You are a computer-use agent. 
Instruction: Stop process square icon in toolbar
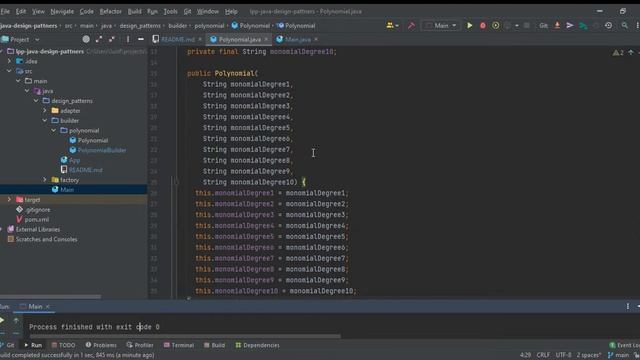click(527, 26)
